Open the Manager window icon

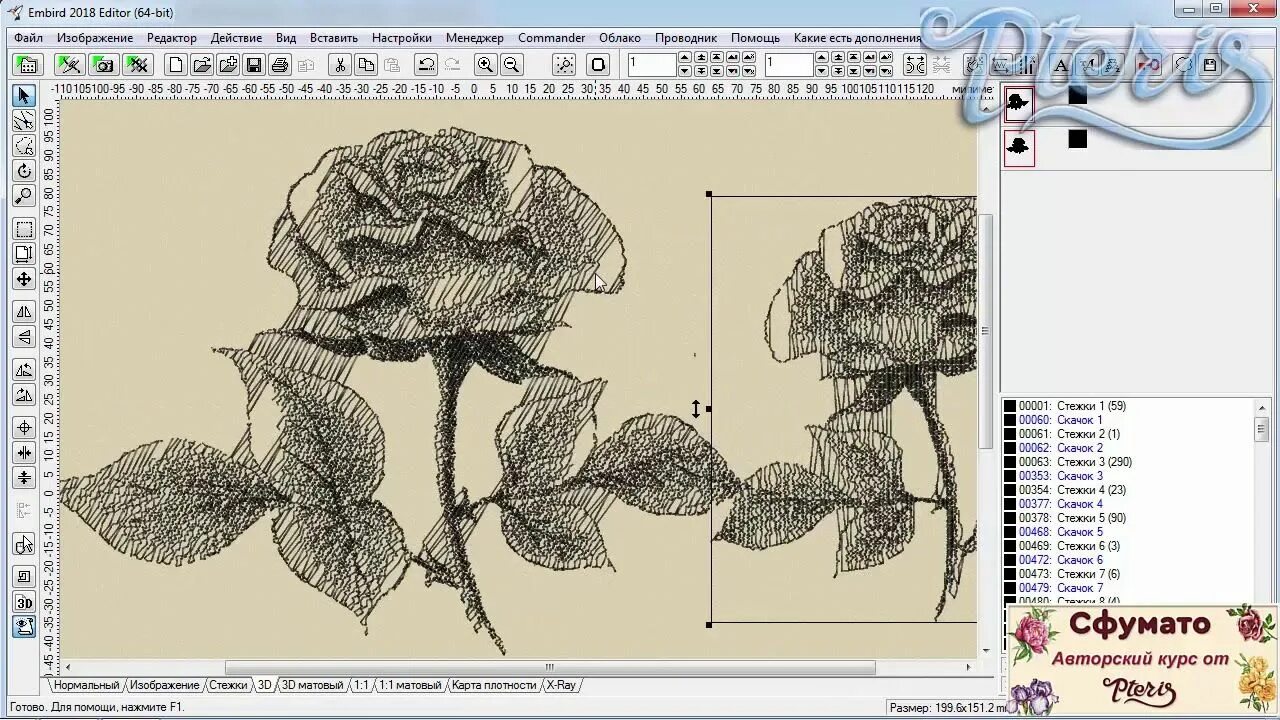26,65
